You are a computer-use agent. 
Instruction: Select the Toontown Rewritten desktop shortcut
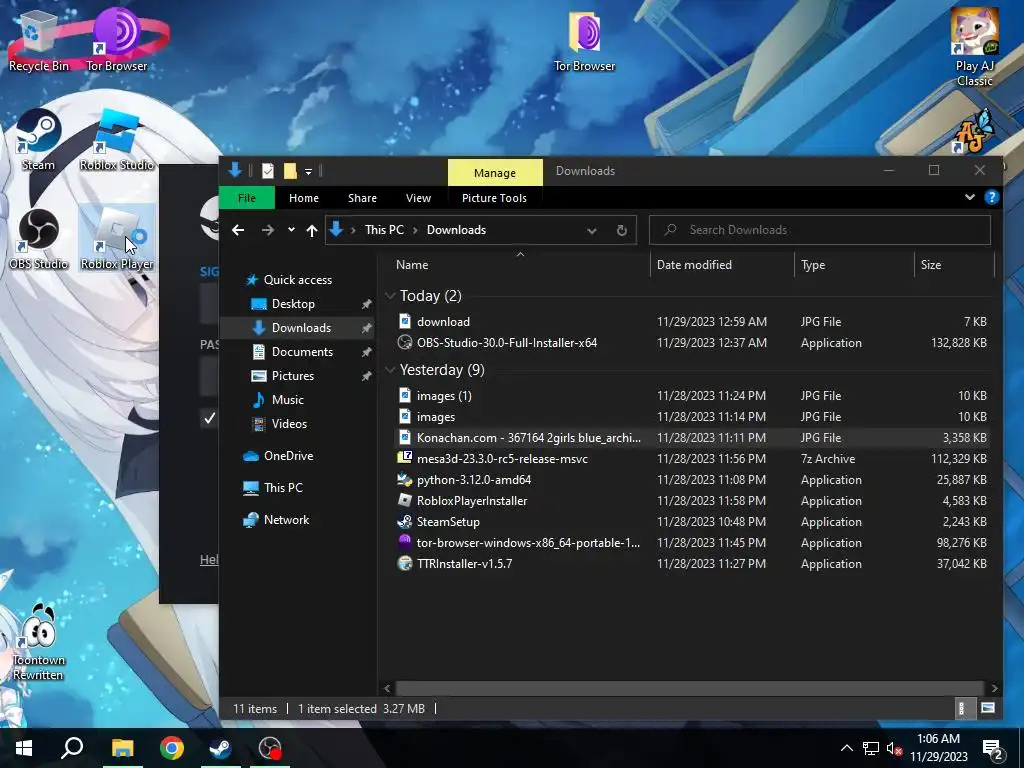pos(38,643)
